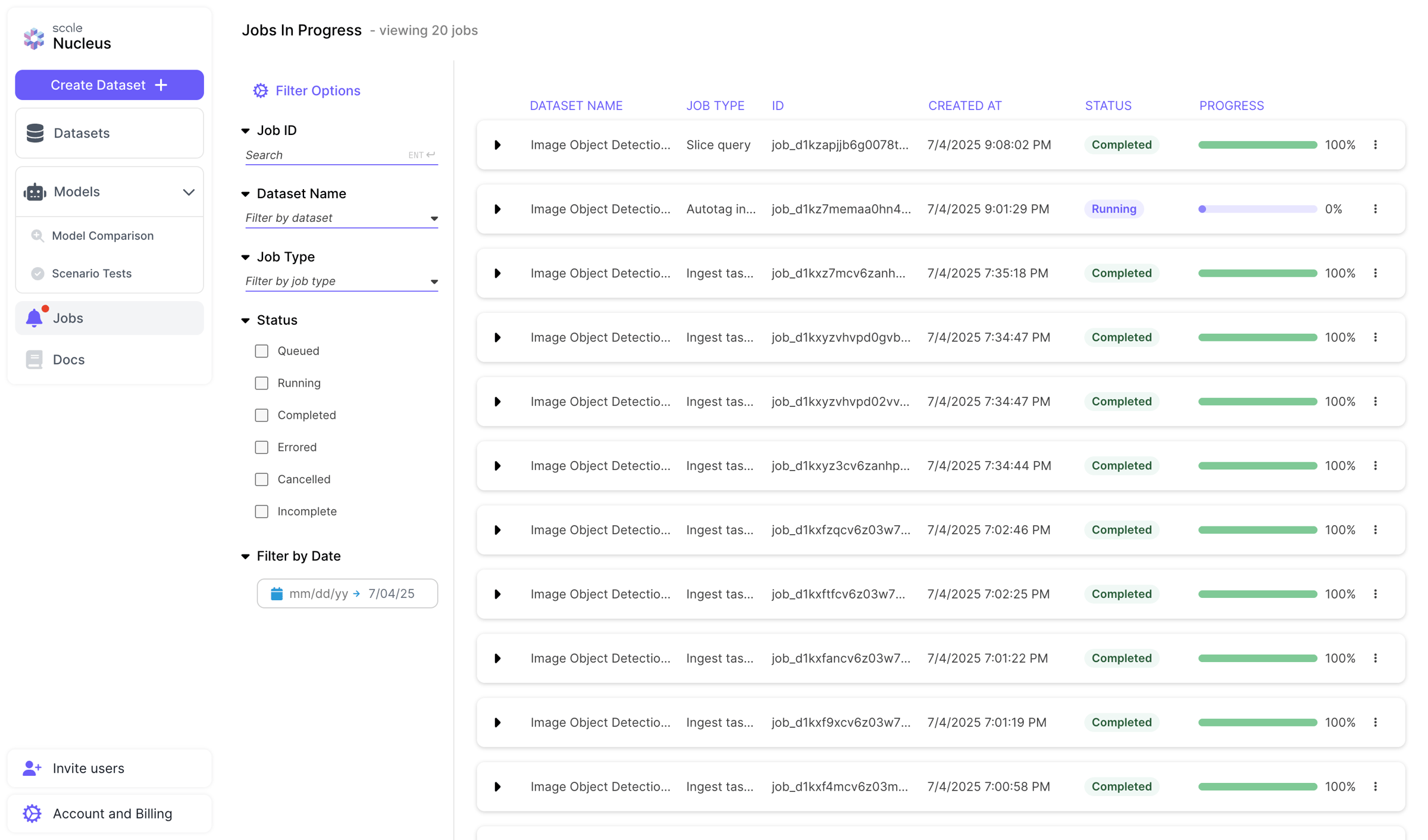The height and width of the screenshot is (840, 1428).
Task: Open the Filter by dataset dropdown
Action: tap(342, 218)
